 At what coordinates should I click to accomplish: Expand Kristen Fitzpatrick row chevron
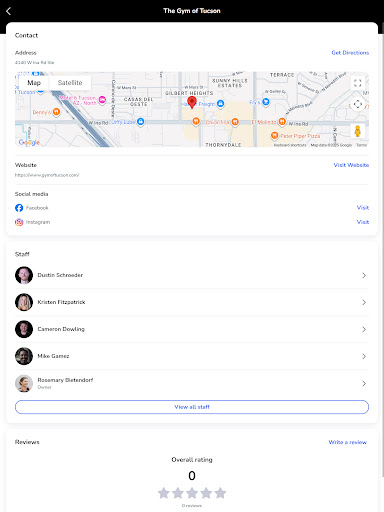pyautogui.click(x=364, y=302)
